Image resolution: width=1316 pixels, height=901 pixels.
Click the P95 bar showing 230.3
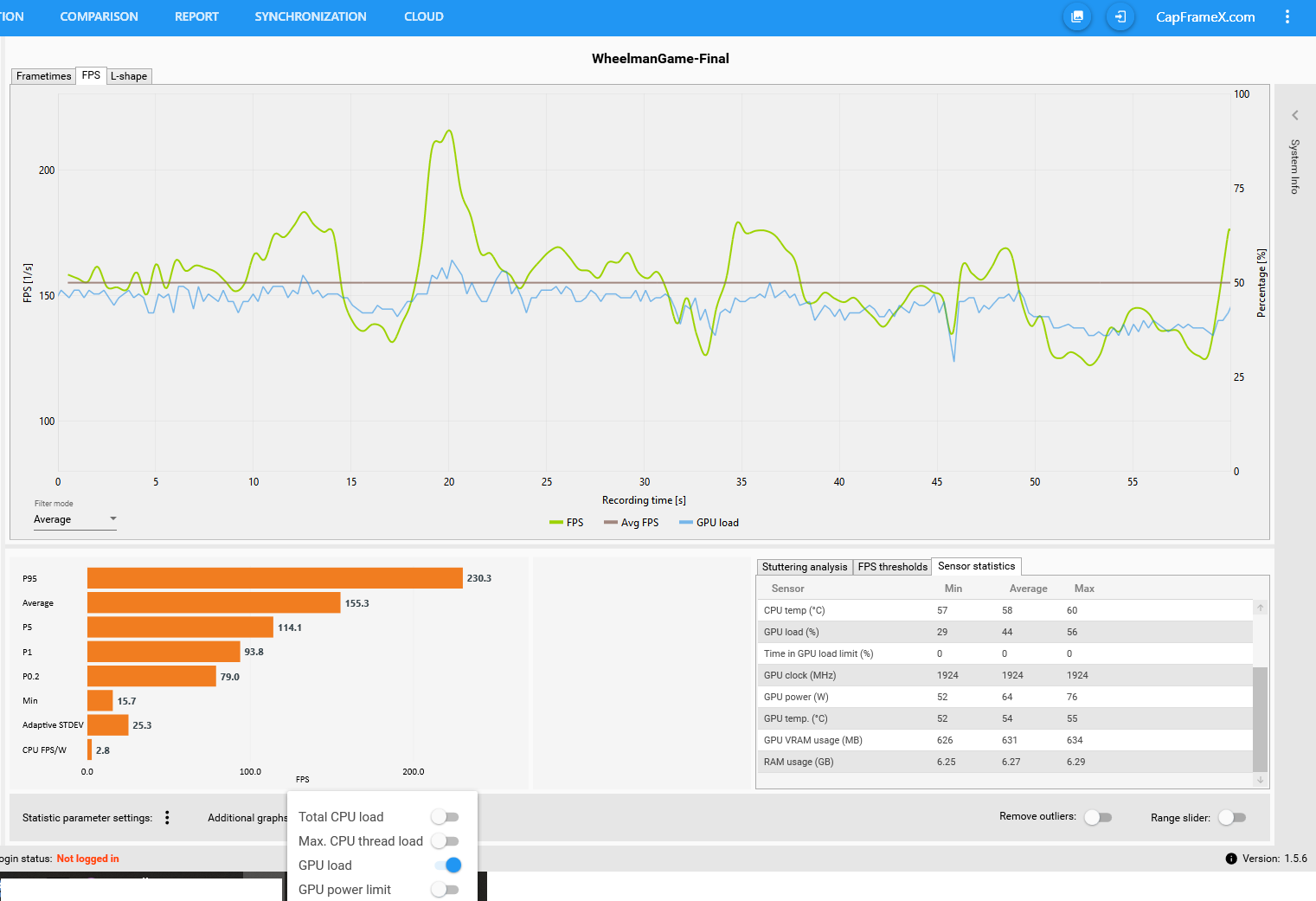click(x=275, y=578)
